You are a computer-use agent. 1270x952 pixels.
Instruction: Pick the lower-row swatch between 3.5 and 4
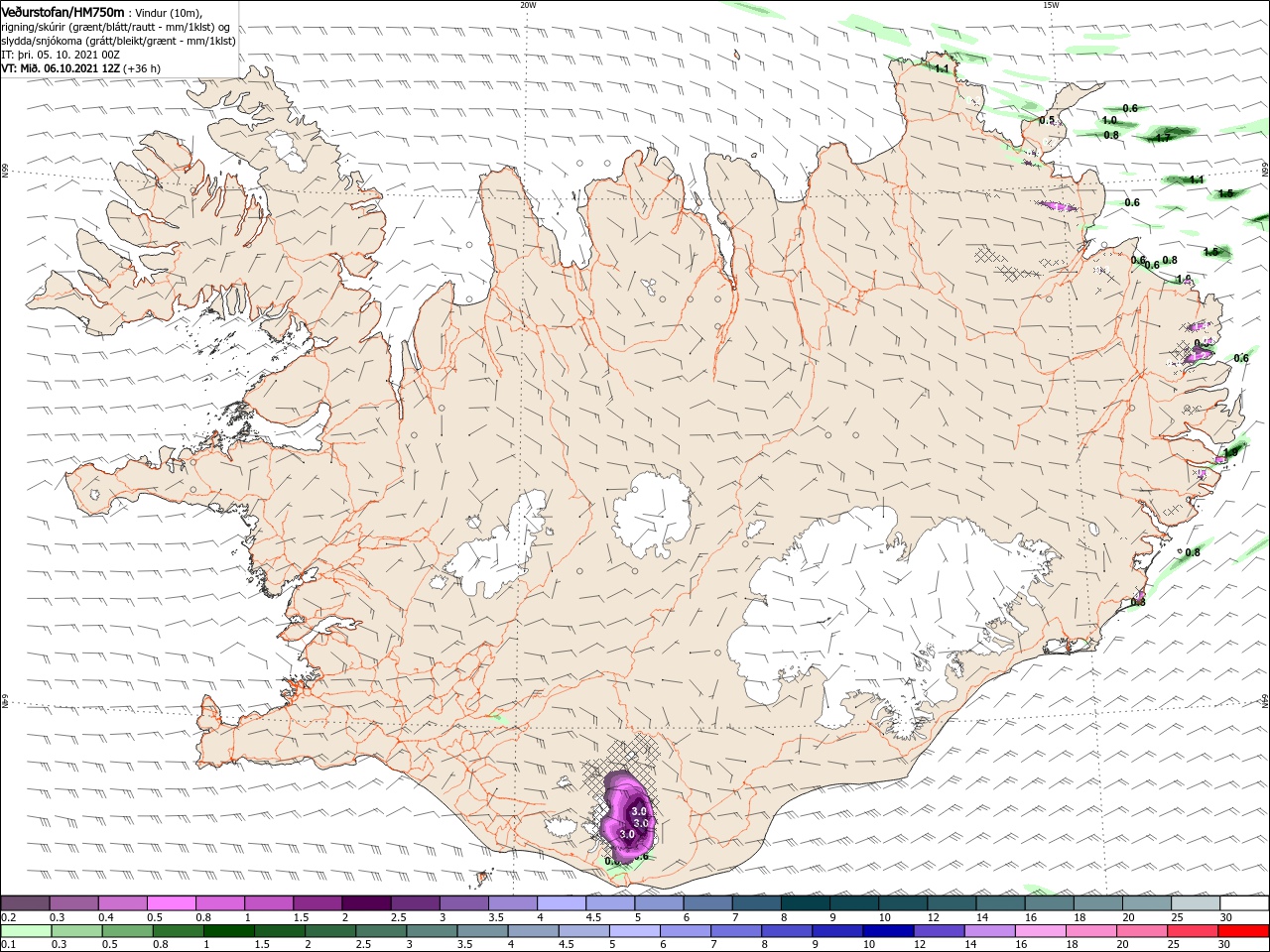pyautogui.click(x=481, y=931)
